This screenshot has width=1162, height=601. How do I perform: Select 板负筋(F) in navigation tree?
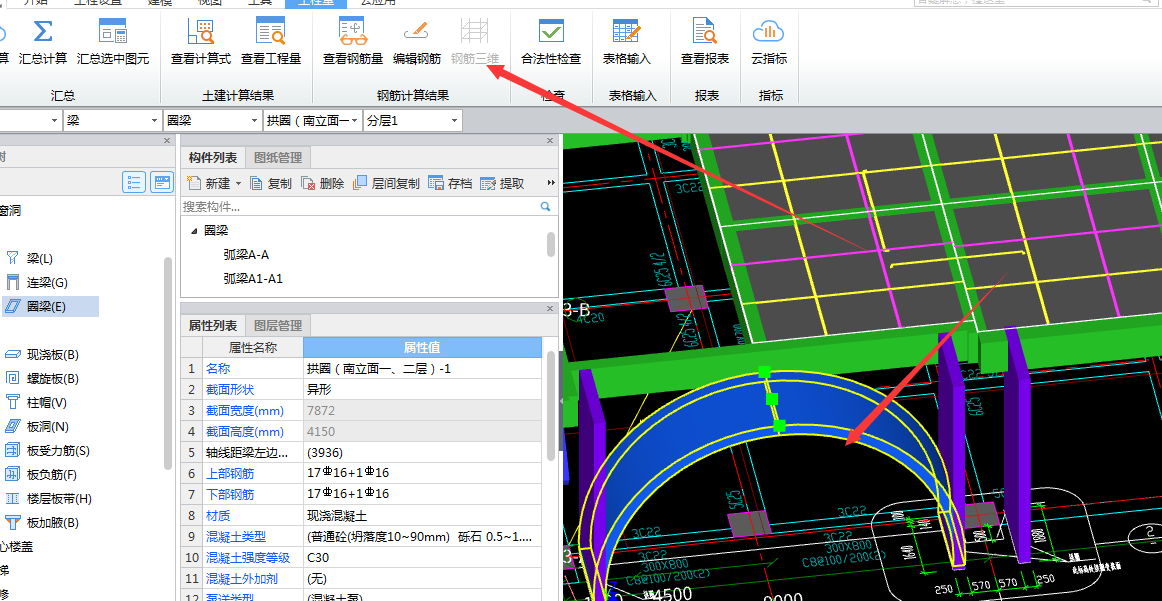point(52,474)
